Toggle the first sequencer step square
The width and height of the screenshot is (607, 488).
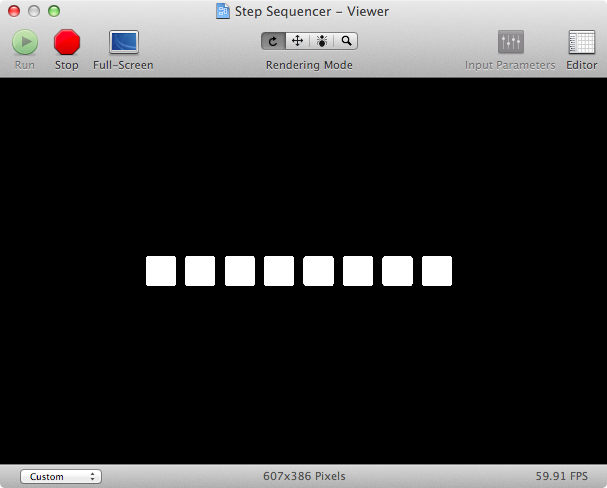pos(161,271)
